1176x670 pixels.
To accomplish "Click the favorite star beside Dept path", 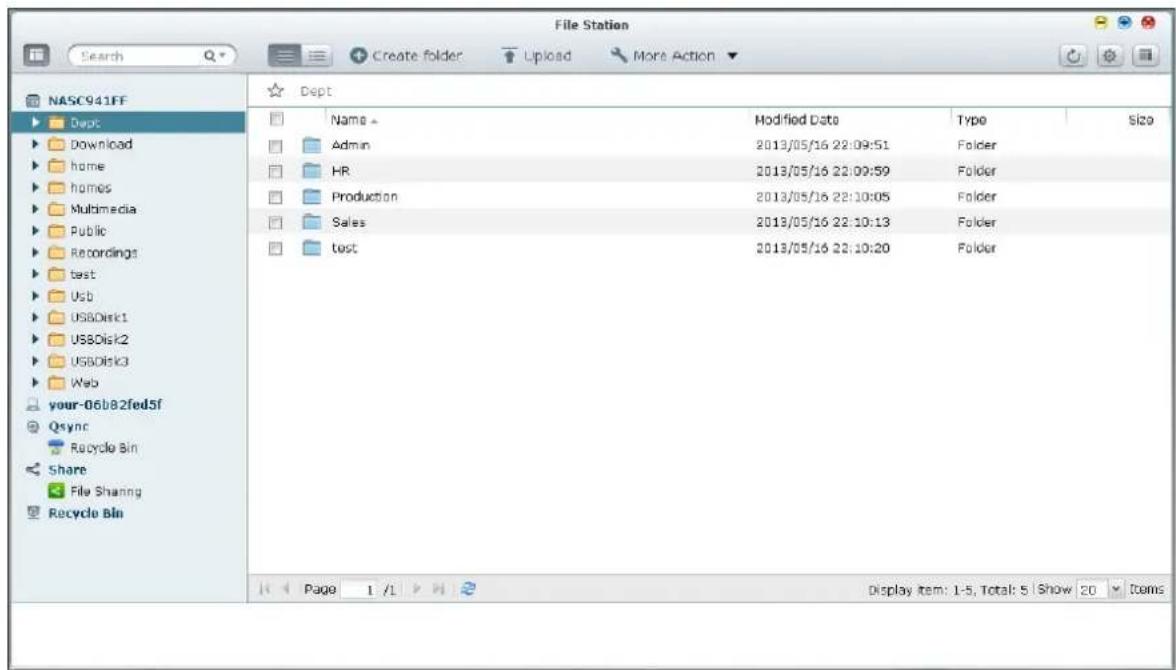I will click(x=275, y=91).
